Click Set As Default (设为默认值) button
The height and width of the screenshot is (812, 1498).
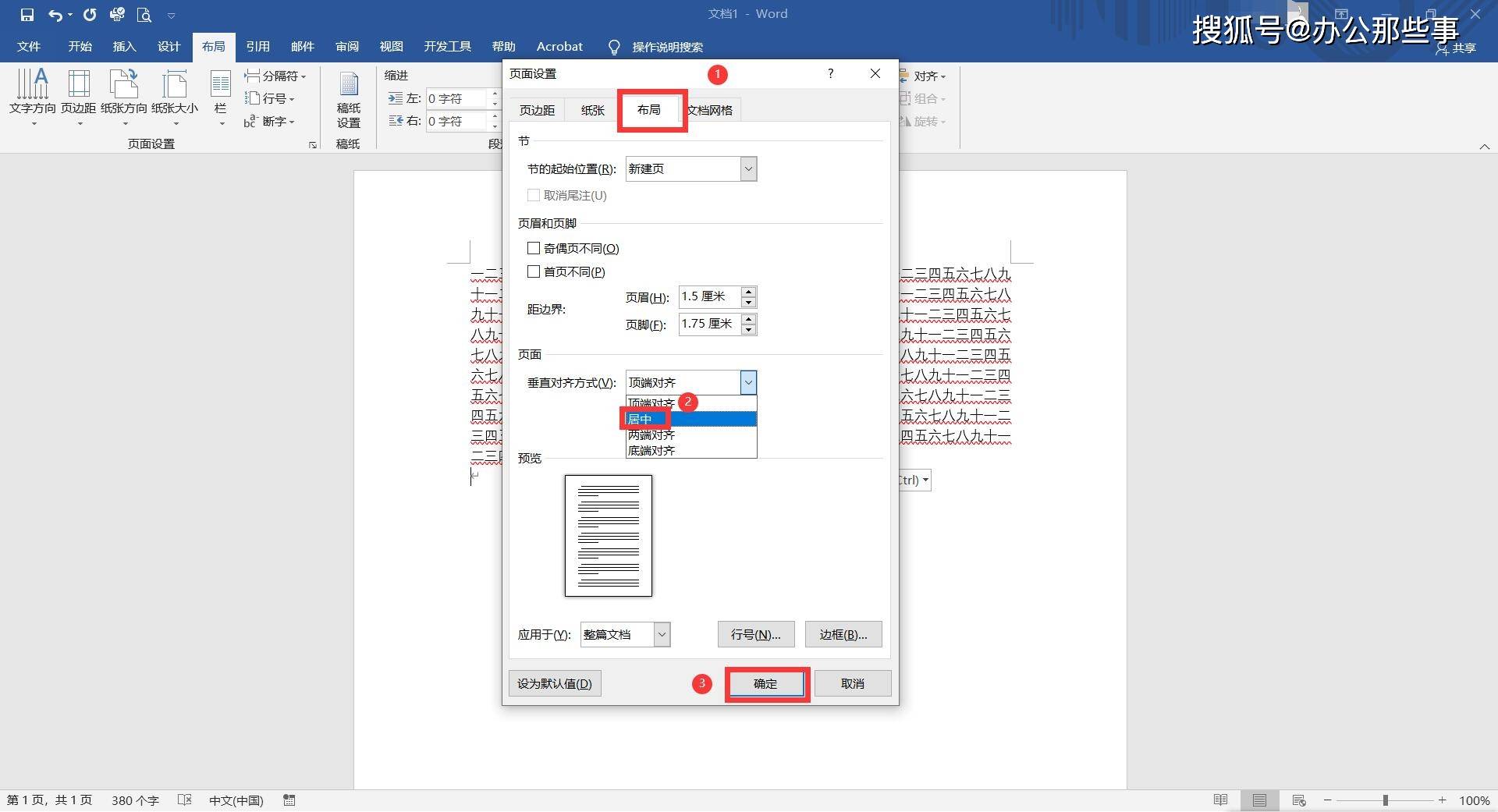(555, 683)
